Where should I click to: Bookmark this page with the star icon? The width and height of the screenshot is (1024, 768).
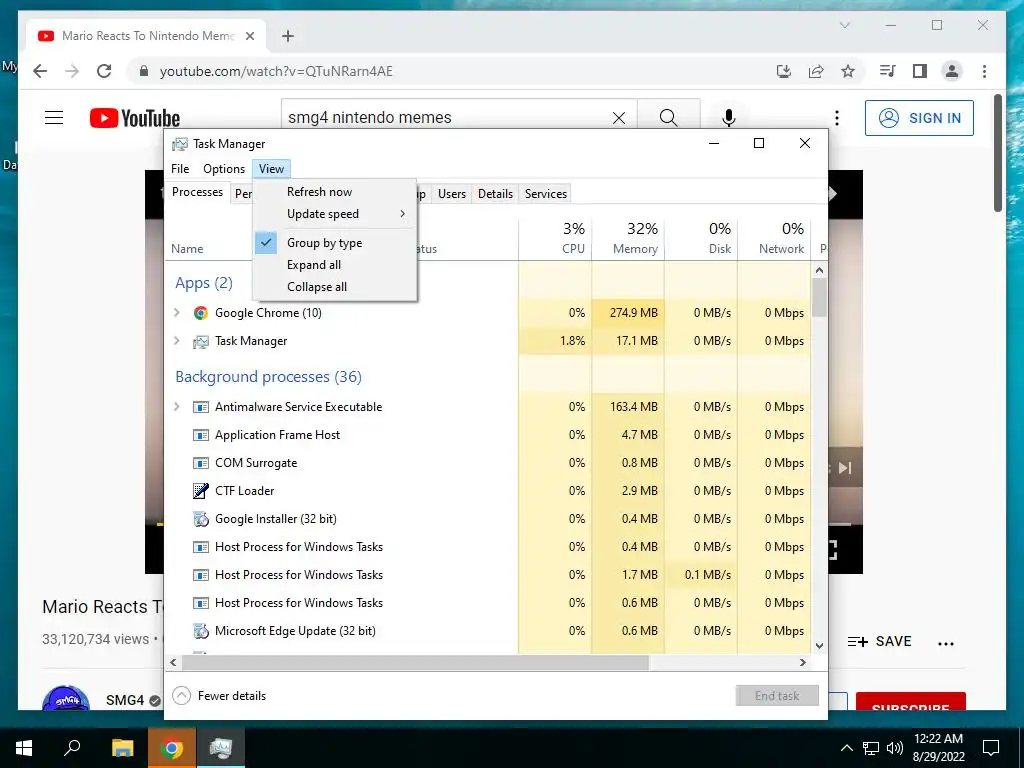(x=848, y=71)
